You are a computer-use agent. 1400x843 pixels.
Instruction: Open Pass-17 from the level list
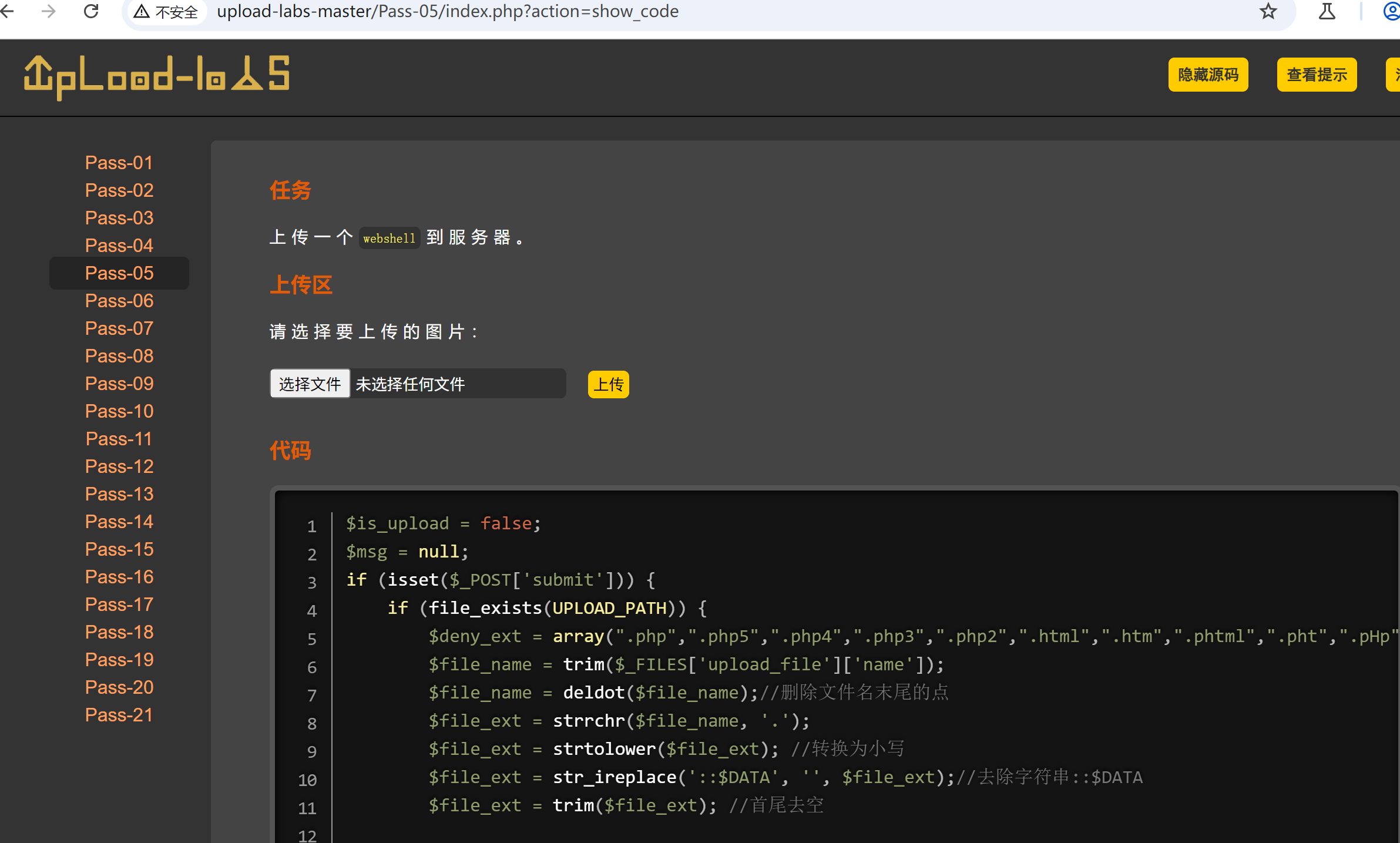(119, 604)
